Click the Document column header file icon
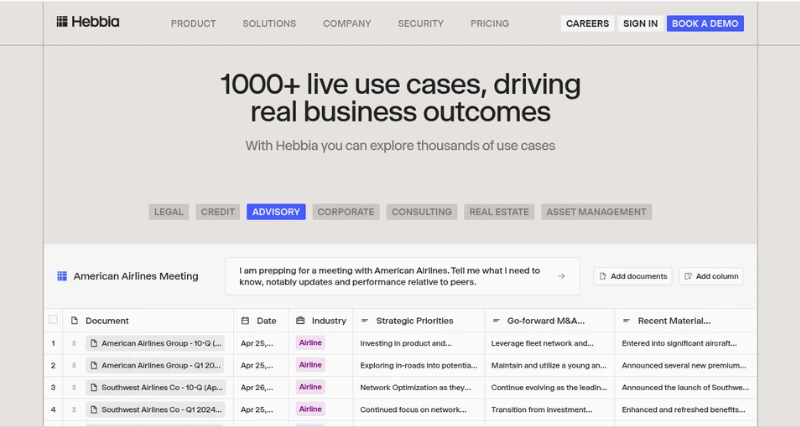800x427 pixels. click(74, 321)
